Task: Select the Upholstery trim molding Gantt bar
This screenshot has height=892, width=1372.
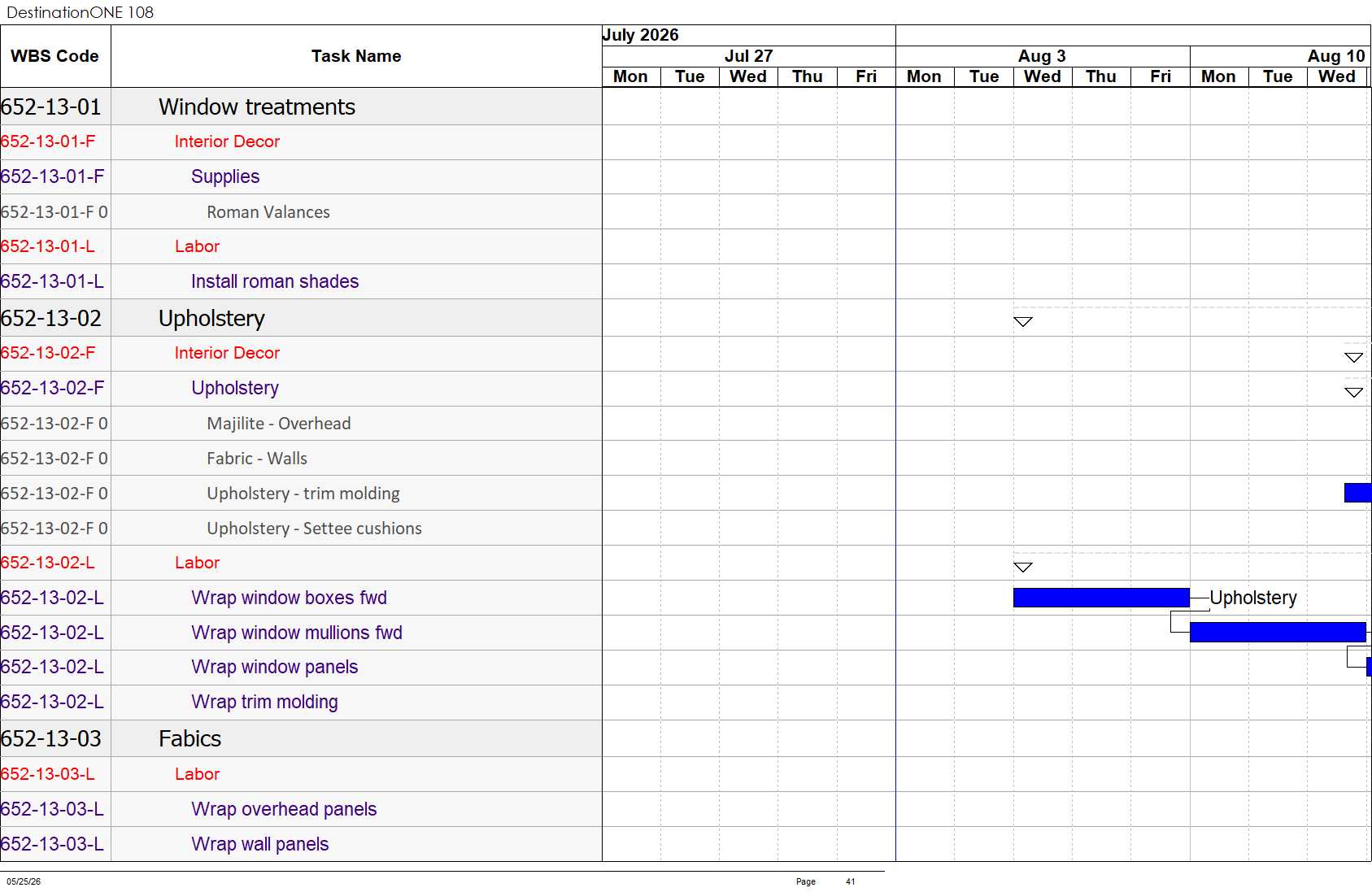Action: coord(1358,492)
